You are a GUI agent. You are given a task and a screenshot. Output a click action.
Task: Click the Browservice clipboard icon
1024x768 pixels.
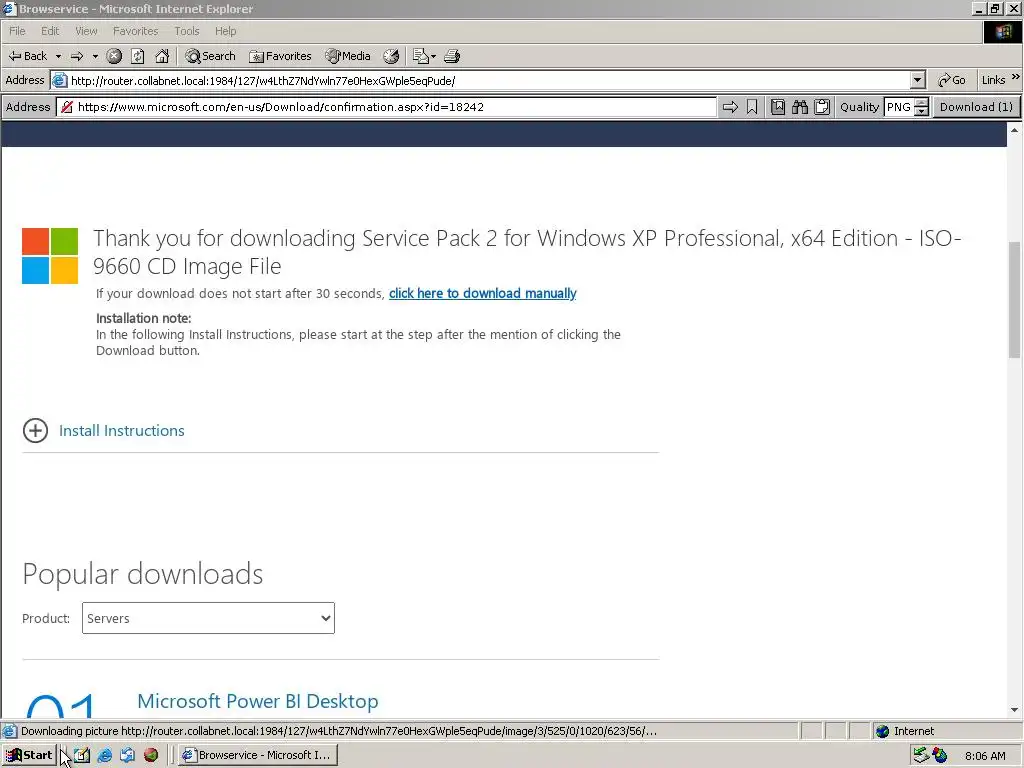(x=822, y=107)
